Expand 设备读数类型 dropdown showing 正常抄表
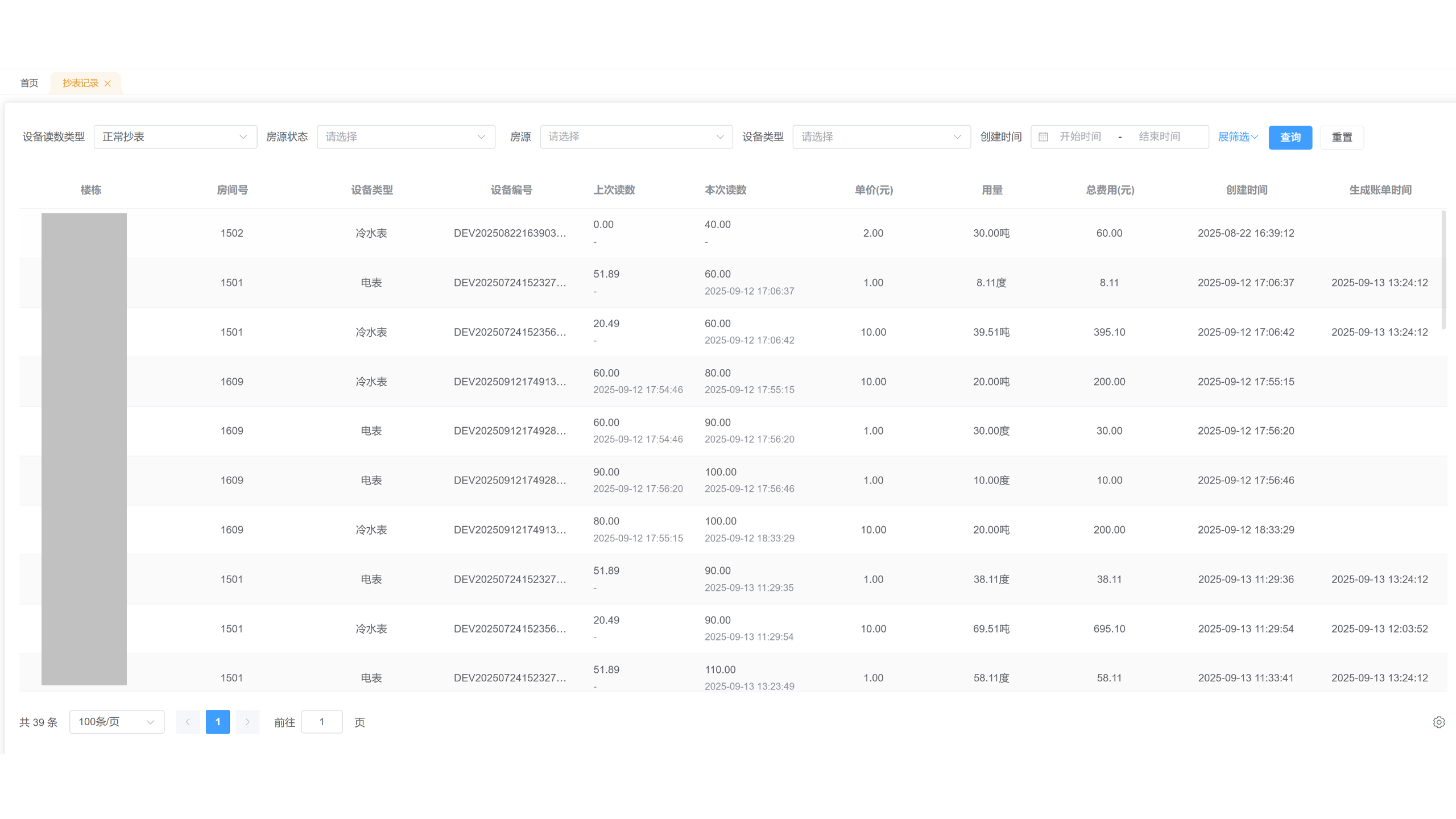Viewport: 1456px width, 819px height. tap(175, 137)
